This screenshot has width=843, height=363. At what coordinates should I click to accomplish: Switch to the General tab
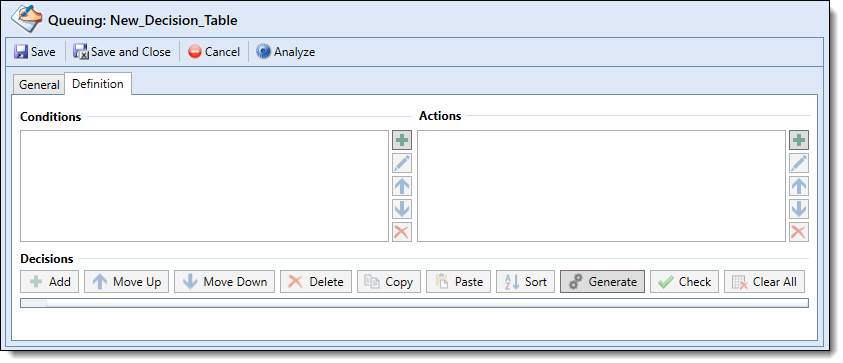click(x=39, y=85)
